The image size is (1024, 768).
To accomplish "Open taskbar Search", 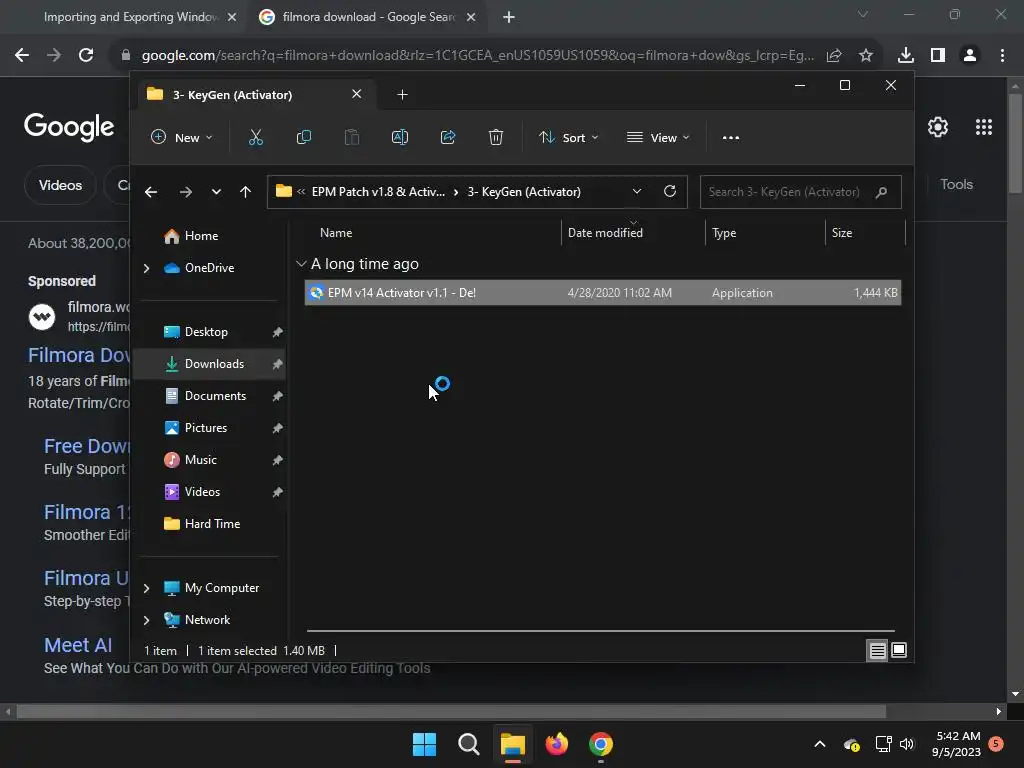I will [468, 744].
